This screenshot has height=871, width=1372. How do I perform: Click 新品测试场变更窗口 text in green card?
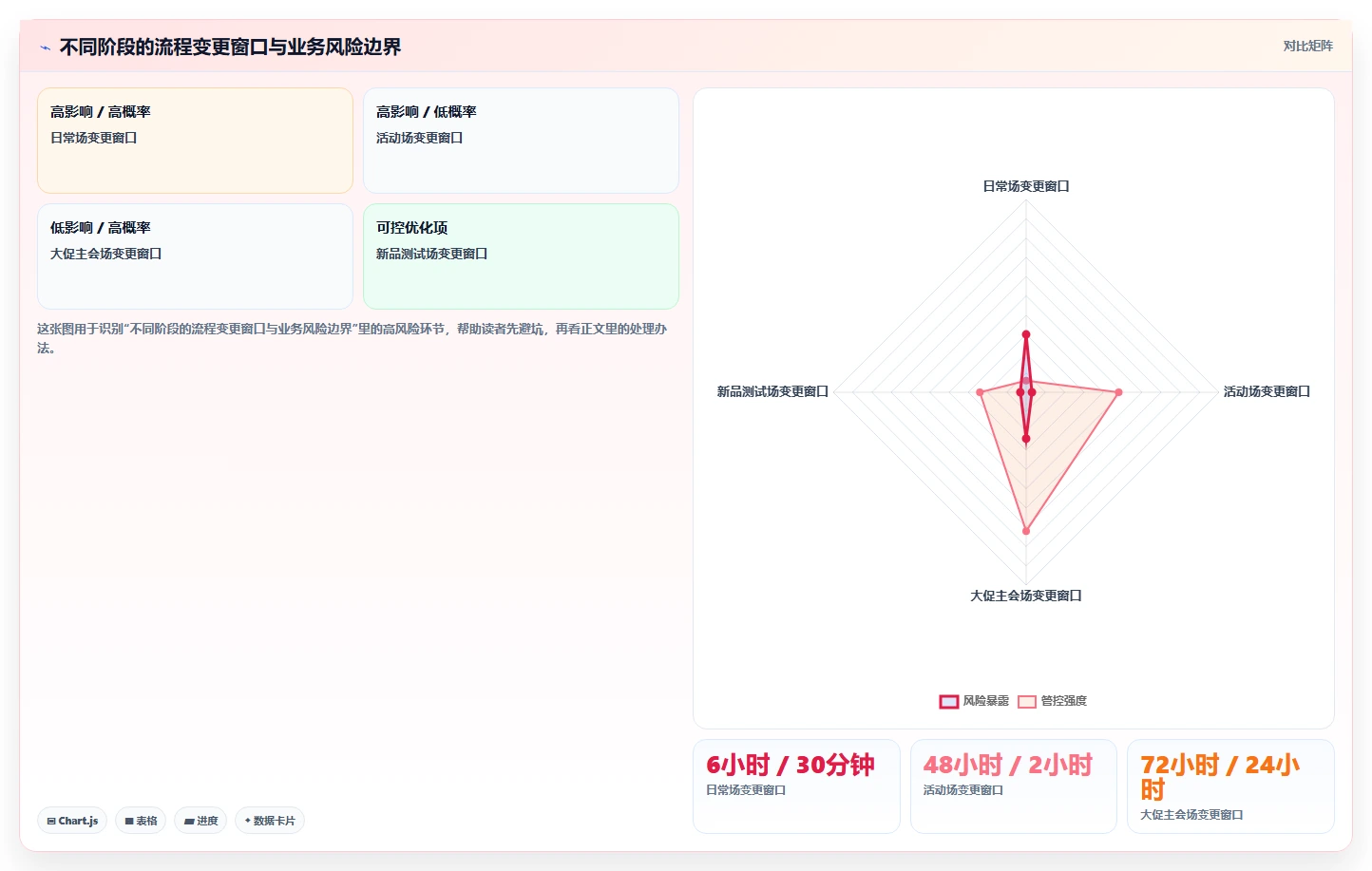tap(431, 254)
